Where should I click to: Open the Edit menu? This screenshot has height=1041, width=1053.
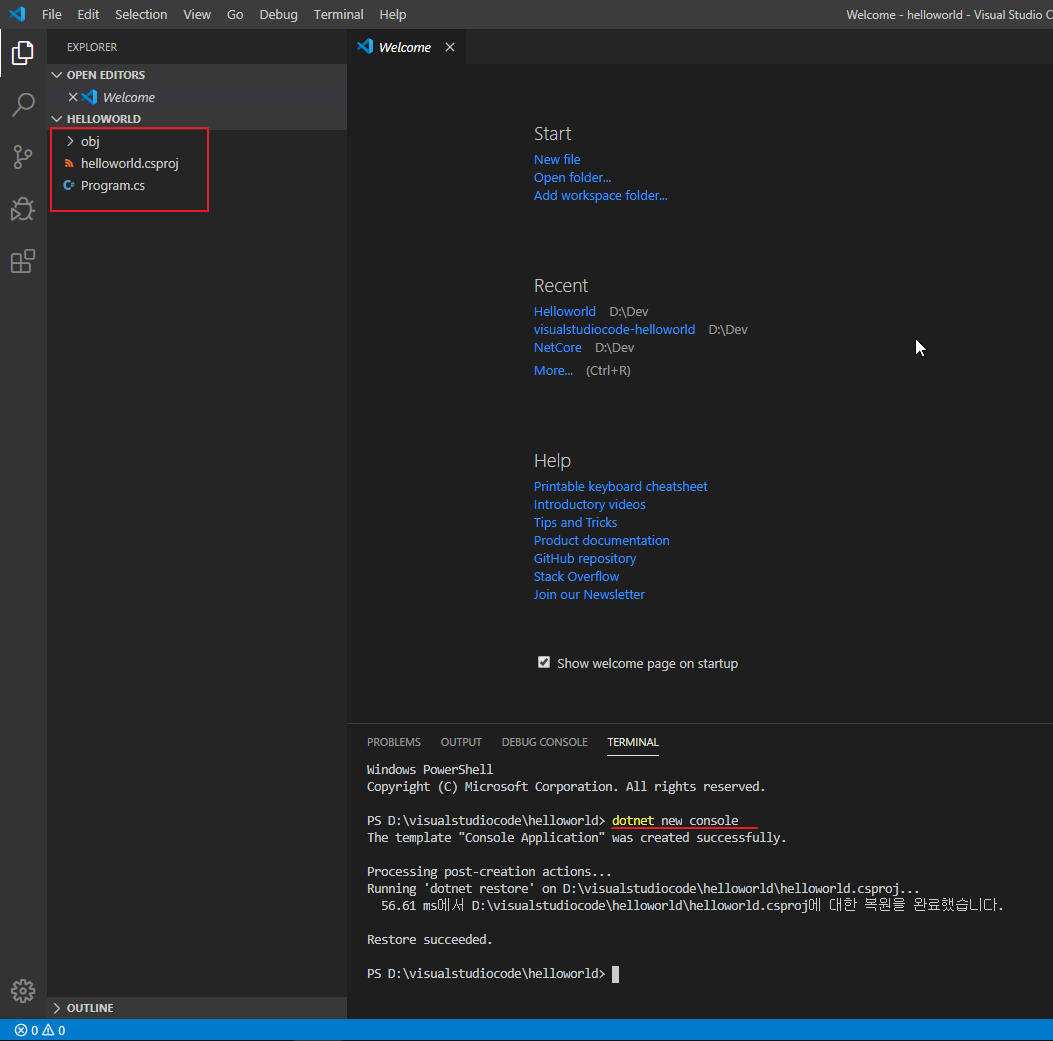[88, 14]
